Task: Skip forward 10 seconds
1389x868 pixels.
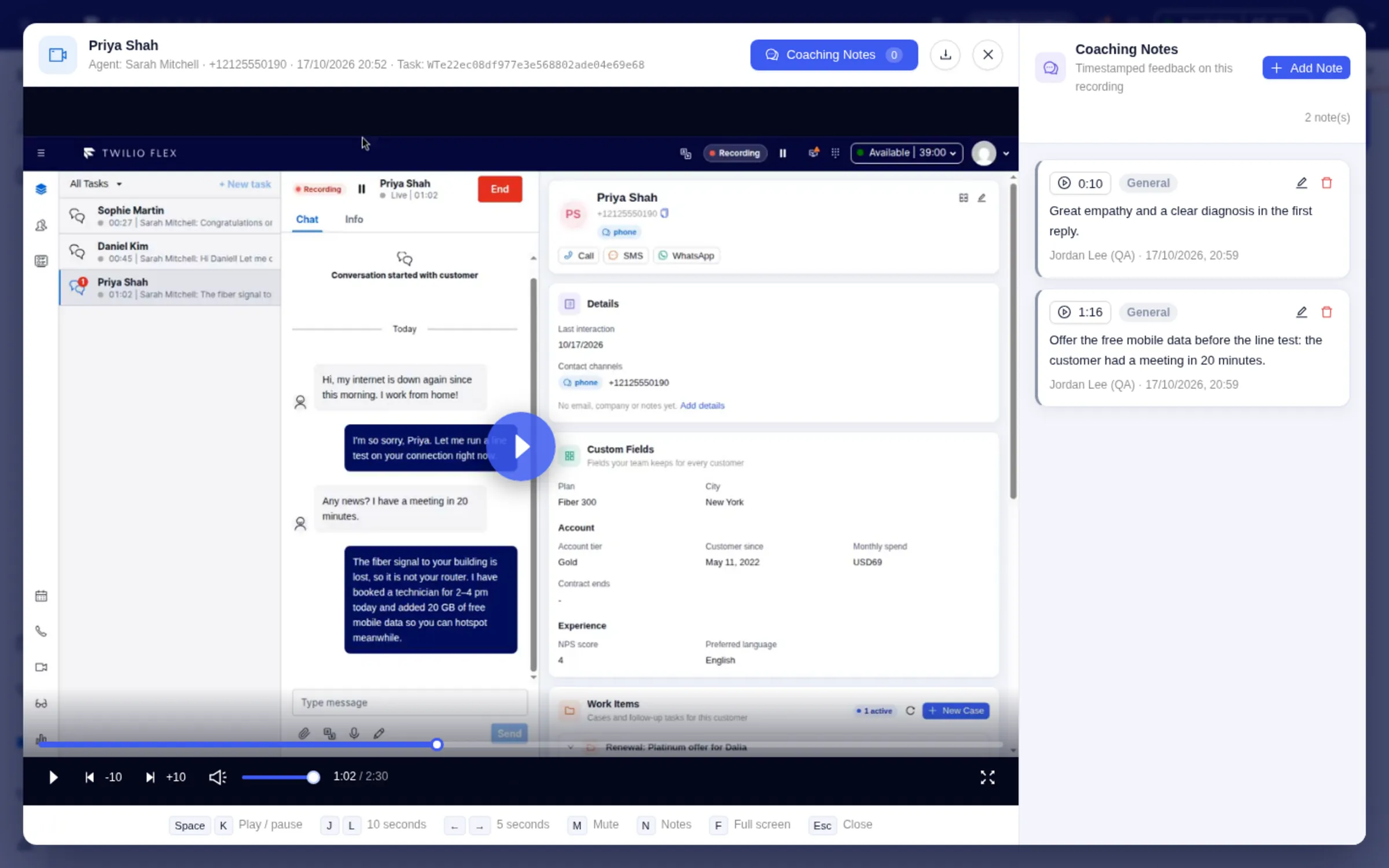Action: 165,777
